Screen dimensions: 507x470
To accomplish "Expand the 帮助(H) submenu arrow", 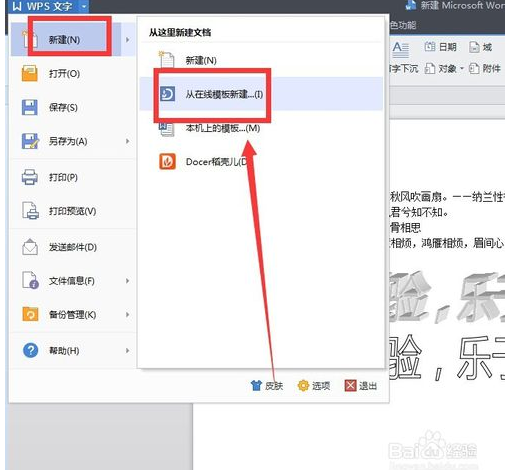I will [128, 351].
